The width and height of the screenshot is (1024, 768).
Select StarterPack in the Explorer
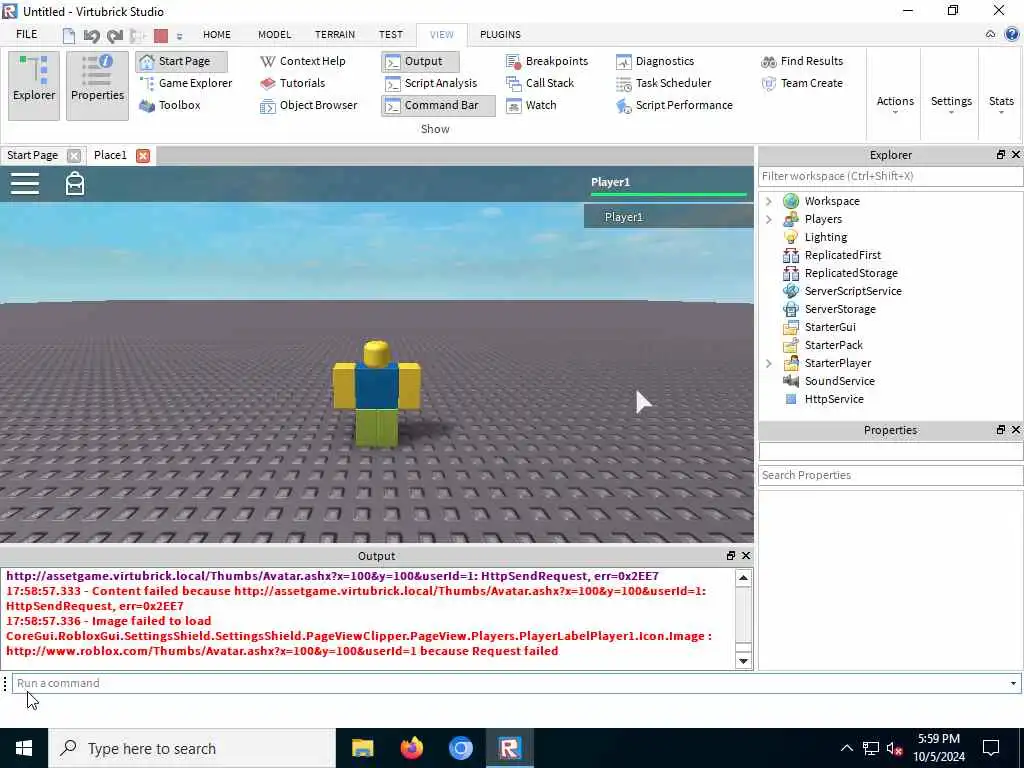(833, 345)
